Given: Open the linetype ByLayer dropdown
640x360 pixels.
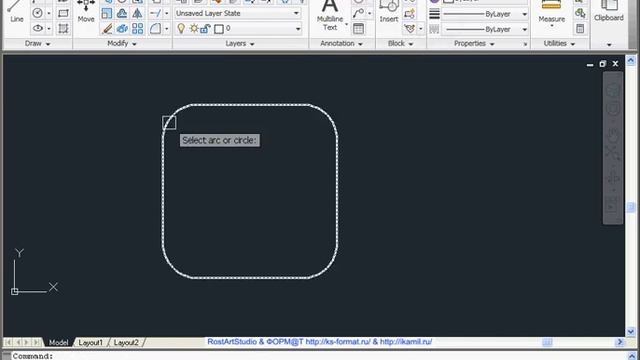Looking at the screenshot, I should [x=525, y=29].
